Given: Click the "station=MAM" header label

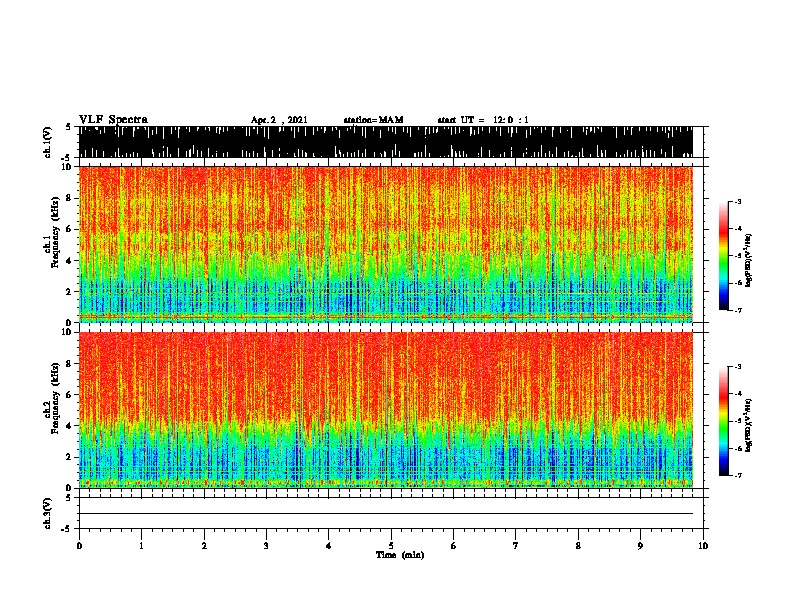Looking at the screenshot, I should coord(373,120).
